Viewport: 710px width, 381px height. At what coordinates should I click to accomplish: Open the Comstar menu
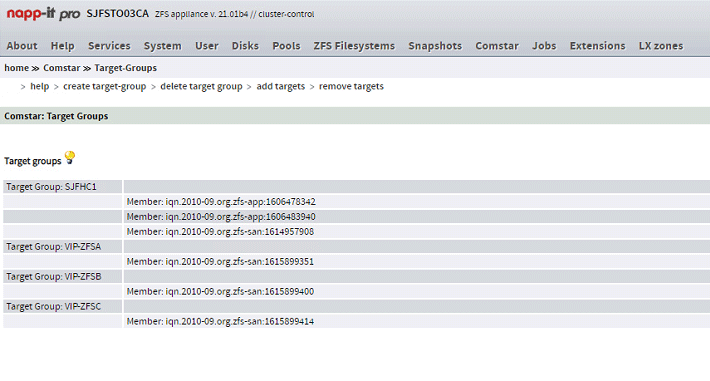497,46
